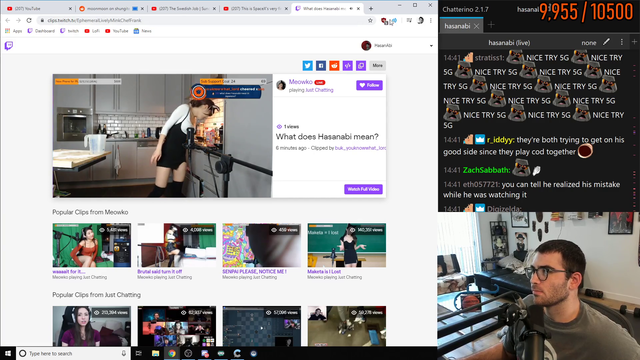Switch to the 'This is SpaceX's' tab
This screenshot has width=640, height=360.
[255, 8]
